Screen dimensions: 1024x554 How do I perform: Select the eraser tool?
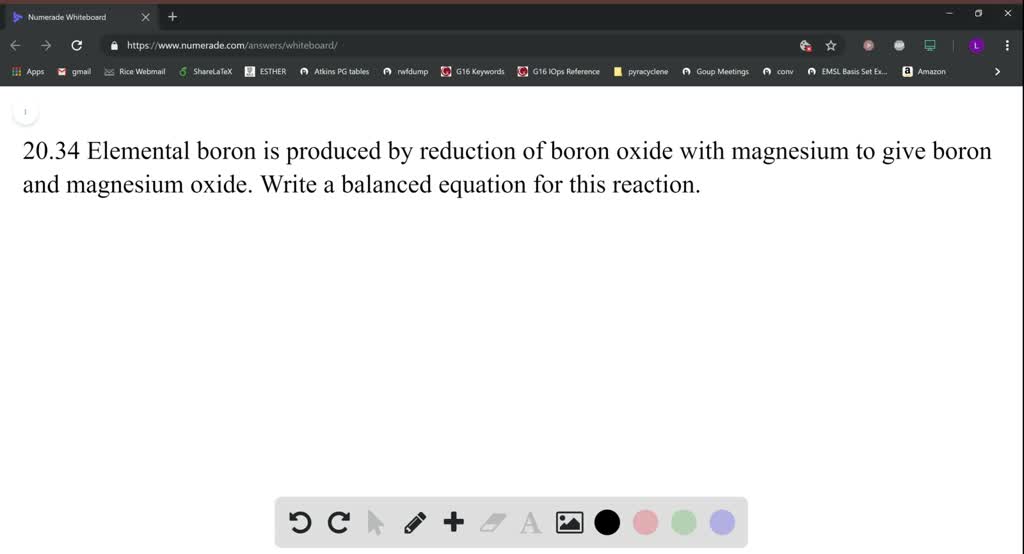coord(493,522)
